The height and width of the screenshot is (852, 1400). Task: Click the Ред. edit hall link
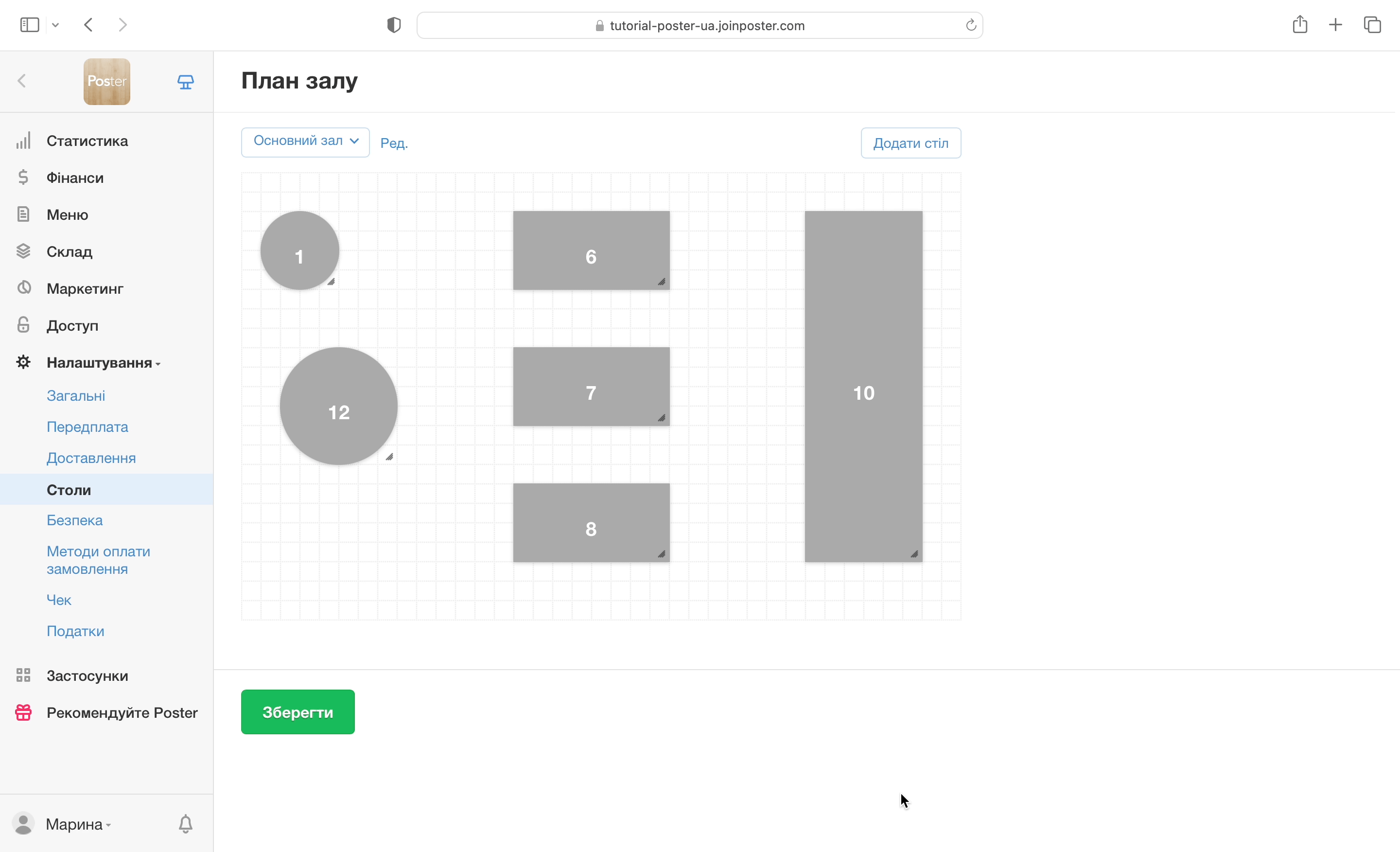(394, 143)
